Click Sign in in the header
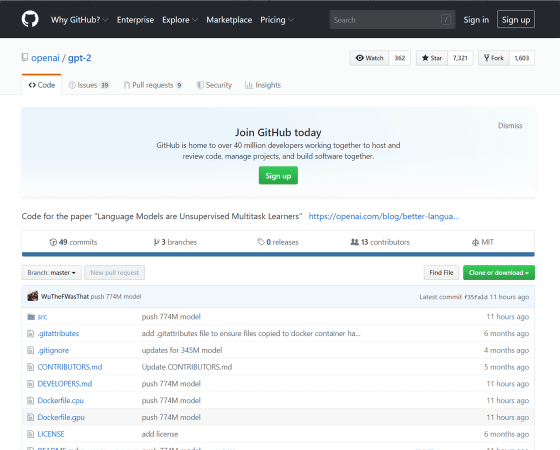 pos(476,20)
